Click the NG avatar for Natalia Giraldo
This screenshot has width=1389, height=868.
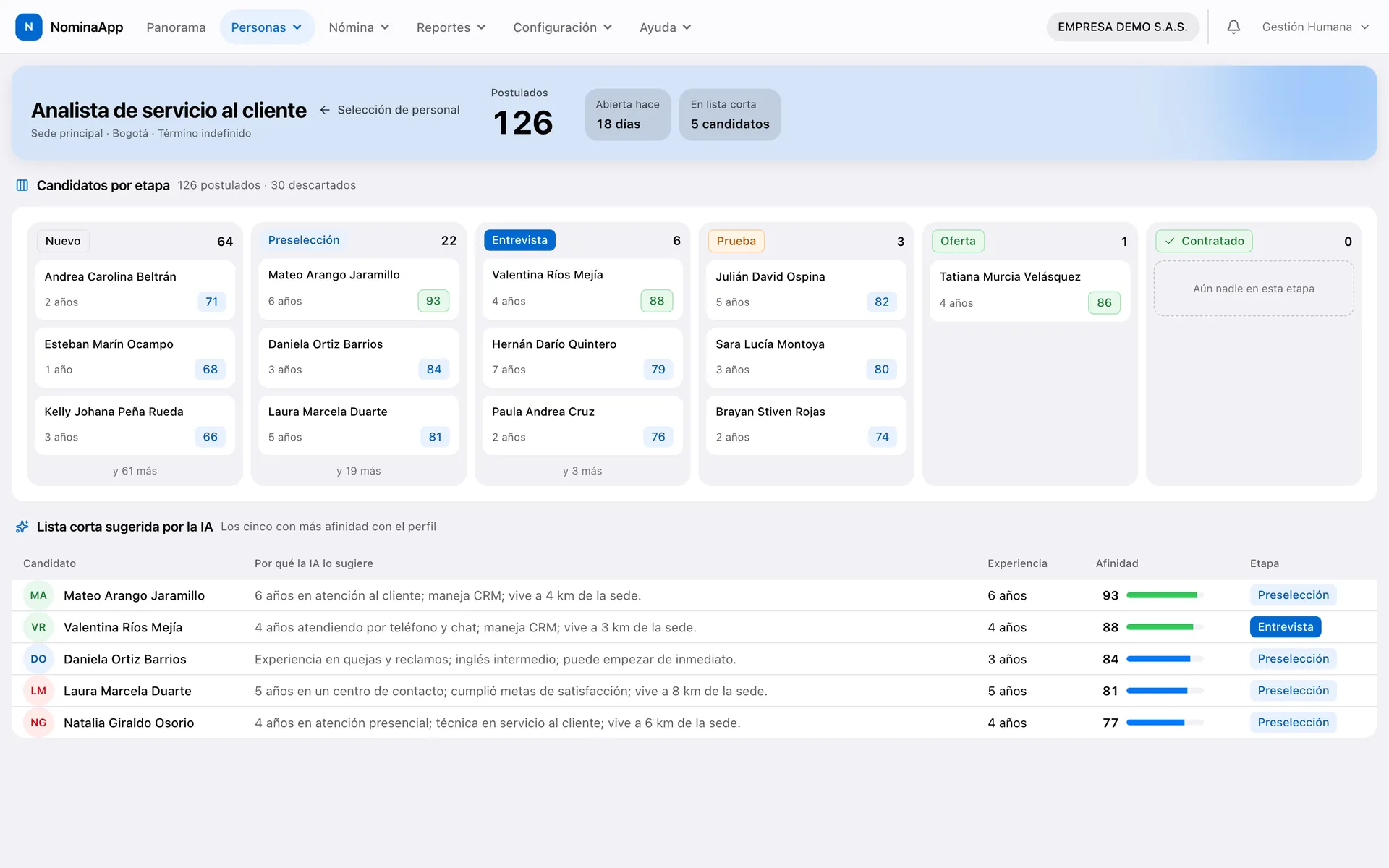[x=38, y=723]
